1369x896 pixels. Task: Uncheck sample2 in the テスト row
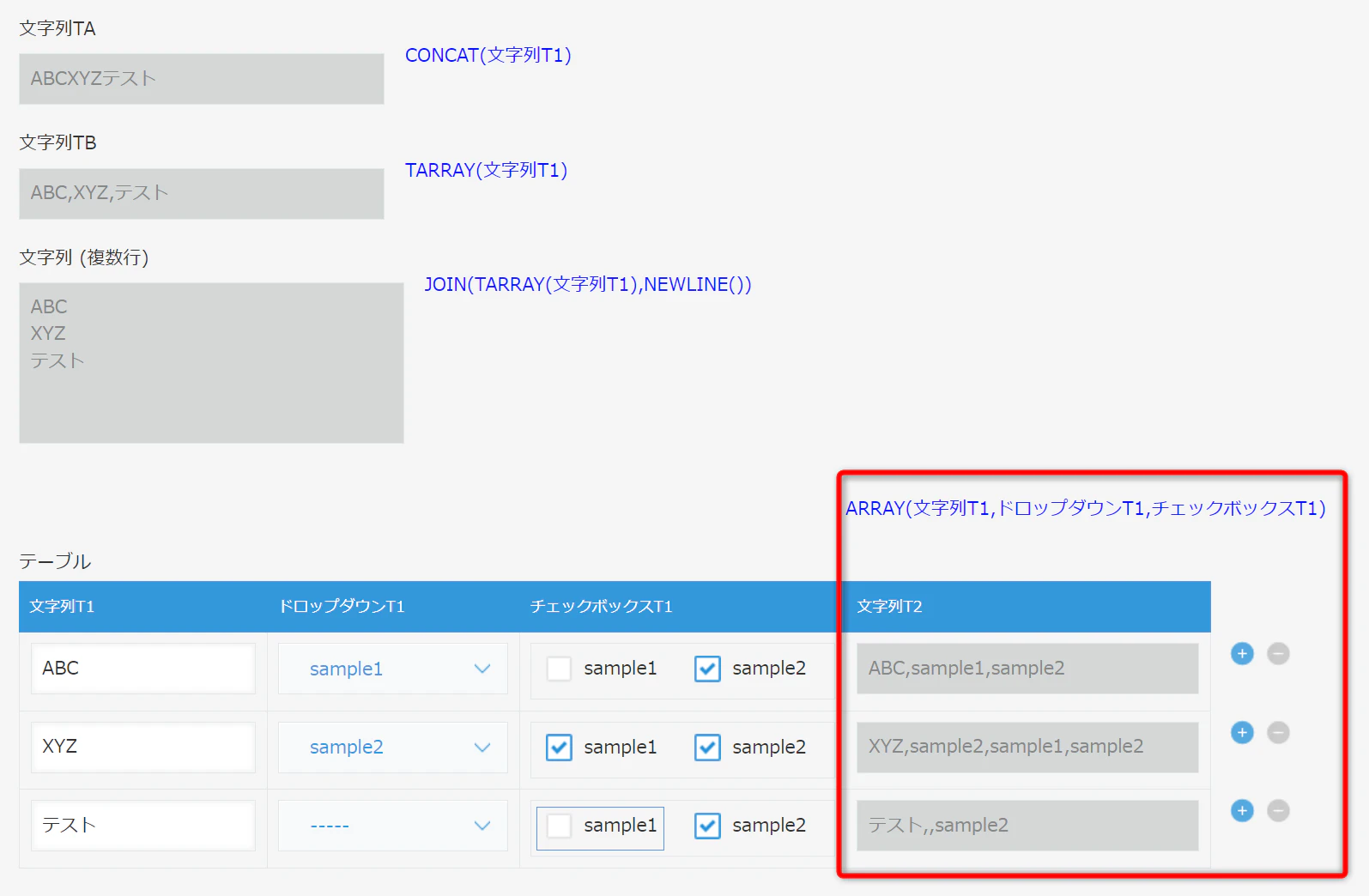(707, 826)
